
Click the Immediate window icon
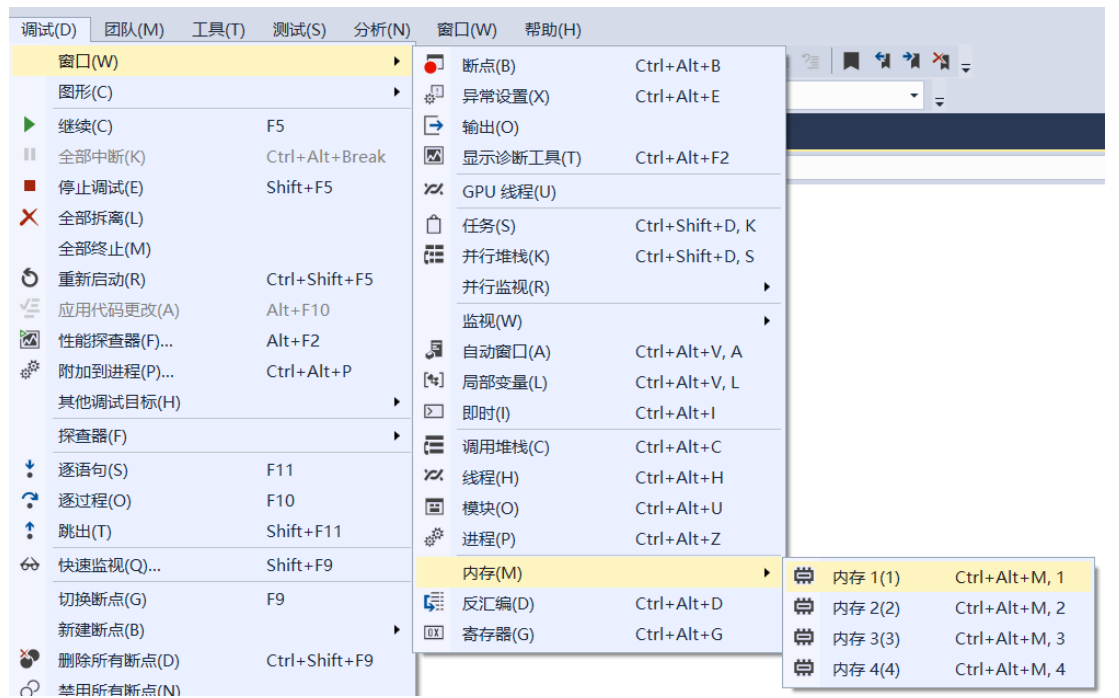[x=433, y=412]
